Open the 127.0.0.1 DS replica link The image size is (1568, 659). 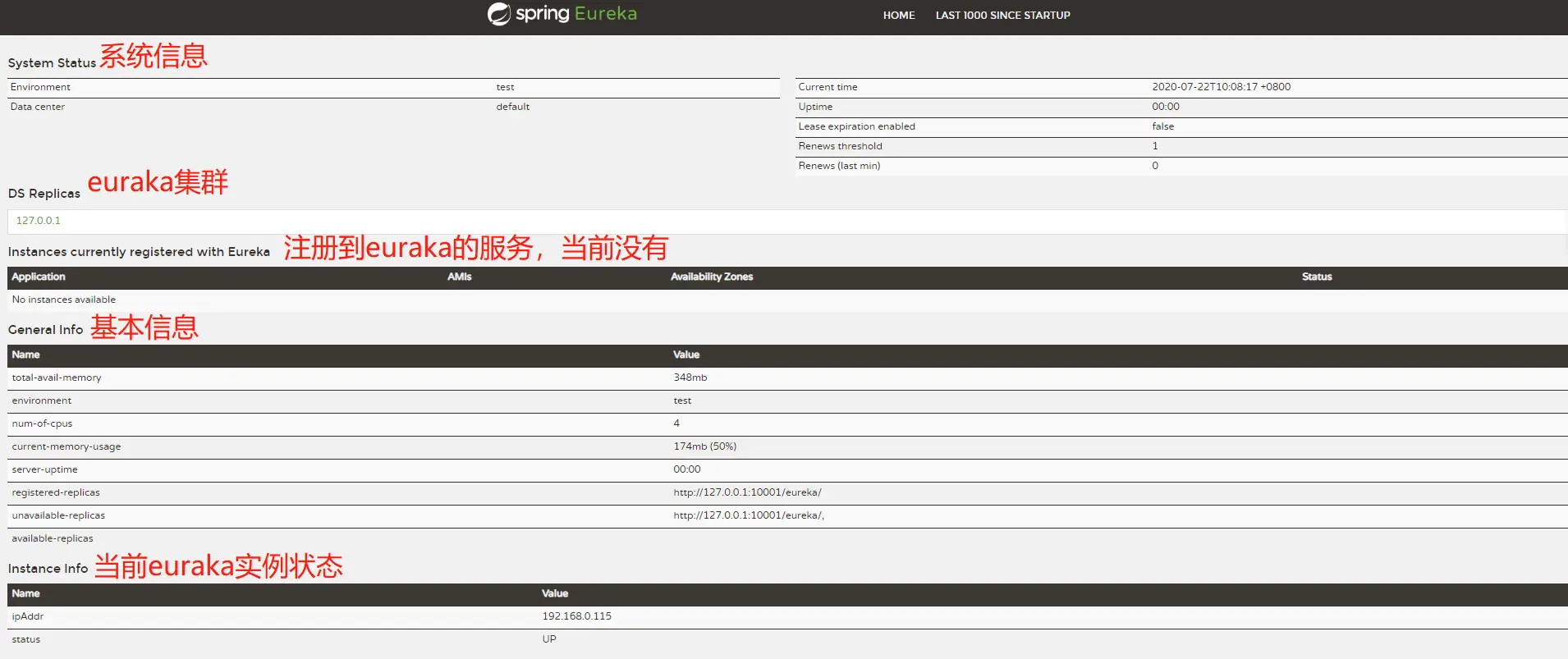coord(39,221)
